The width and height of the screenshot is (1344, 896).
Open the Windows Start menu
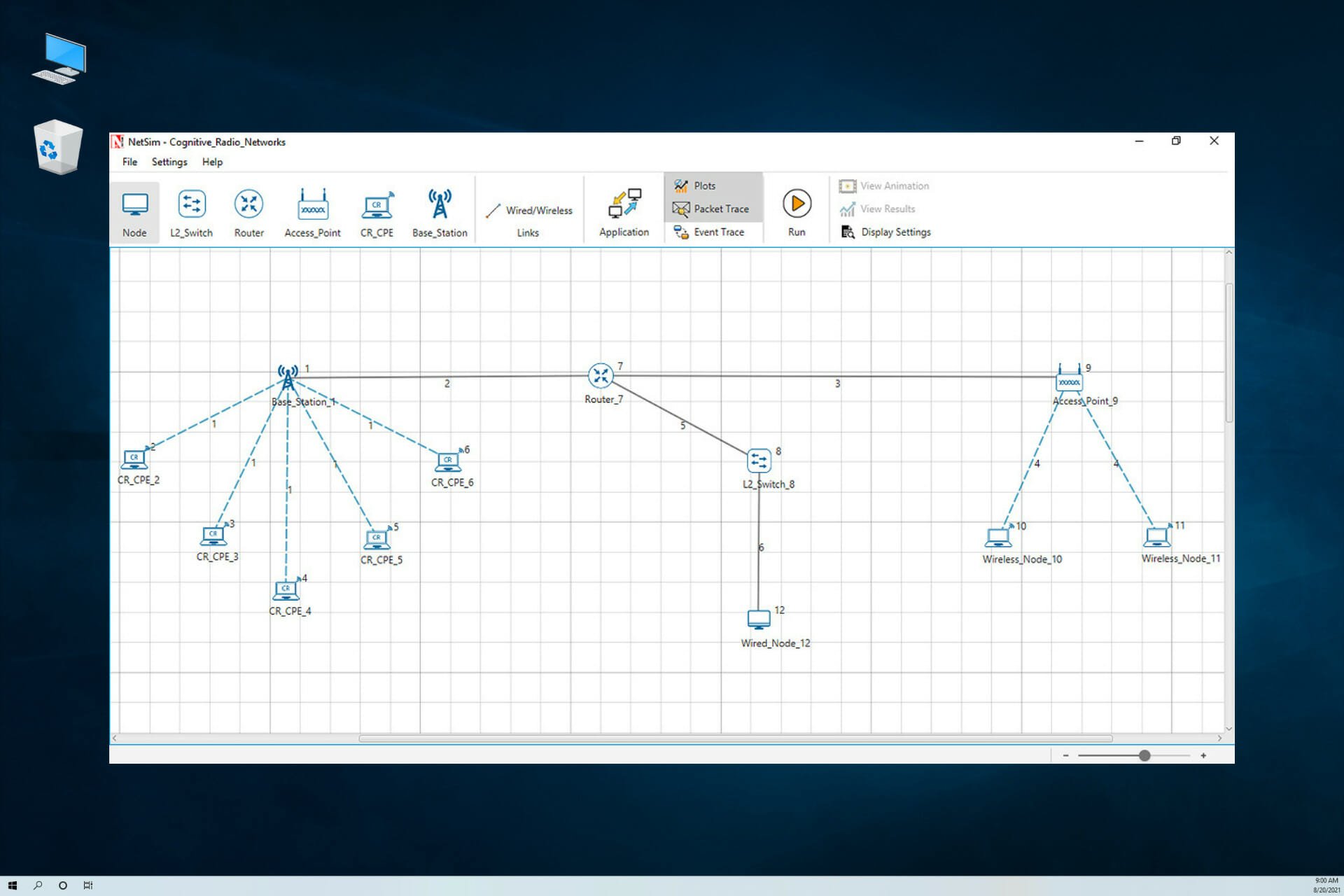coord(12,885)
